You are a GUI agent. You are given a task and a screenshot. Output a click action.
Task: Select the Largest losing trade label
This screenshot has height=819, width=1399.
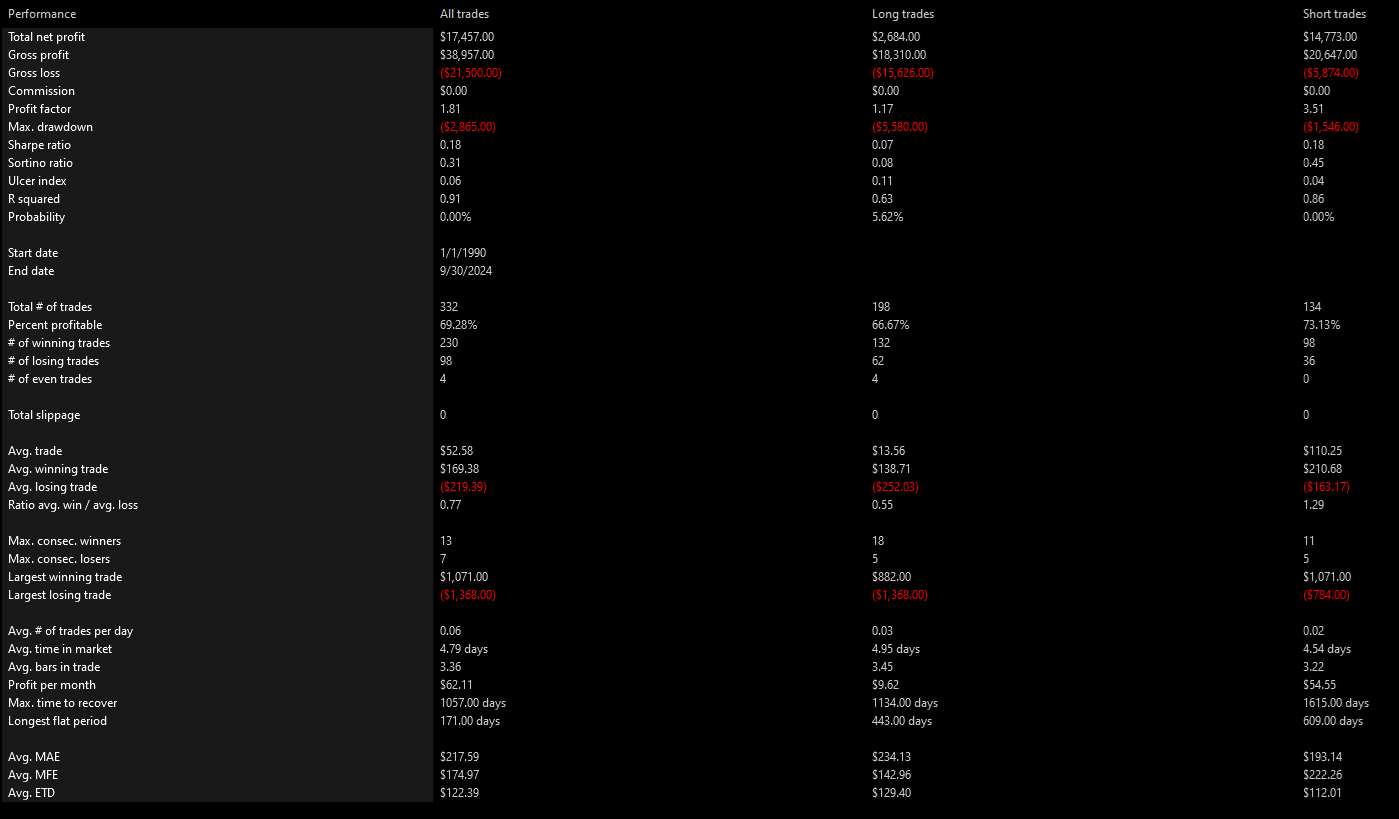pos(60,595)
